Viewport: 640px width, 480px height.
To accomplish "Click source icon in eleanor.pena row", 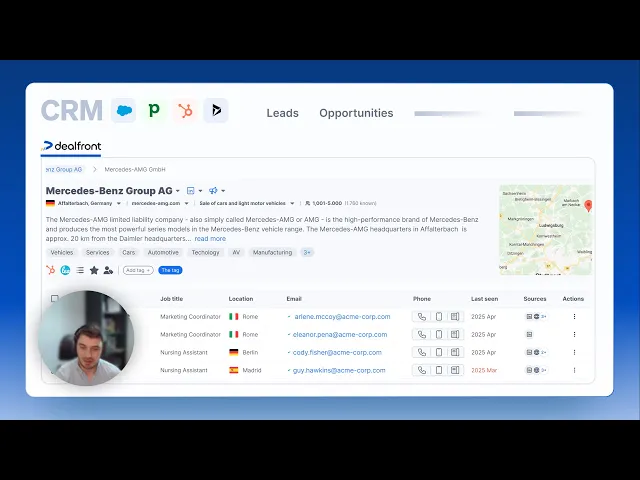I will 529,335.
